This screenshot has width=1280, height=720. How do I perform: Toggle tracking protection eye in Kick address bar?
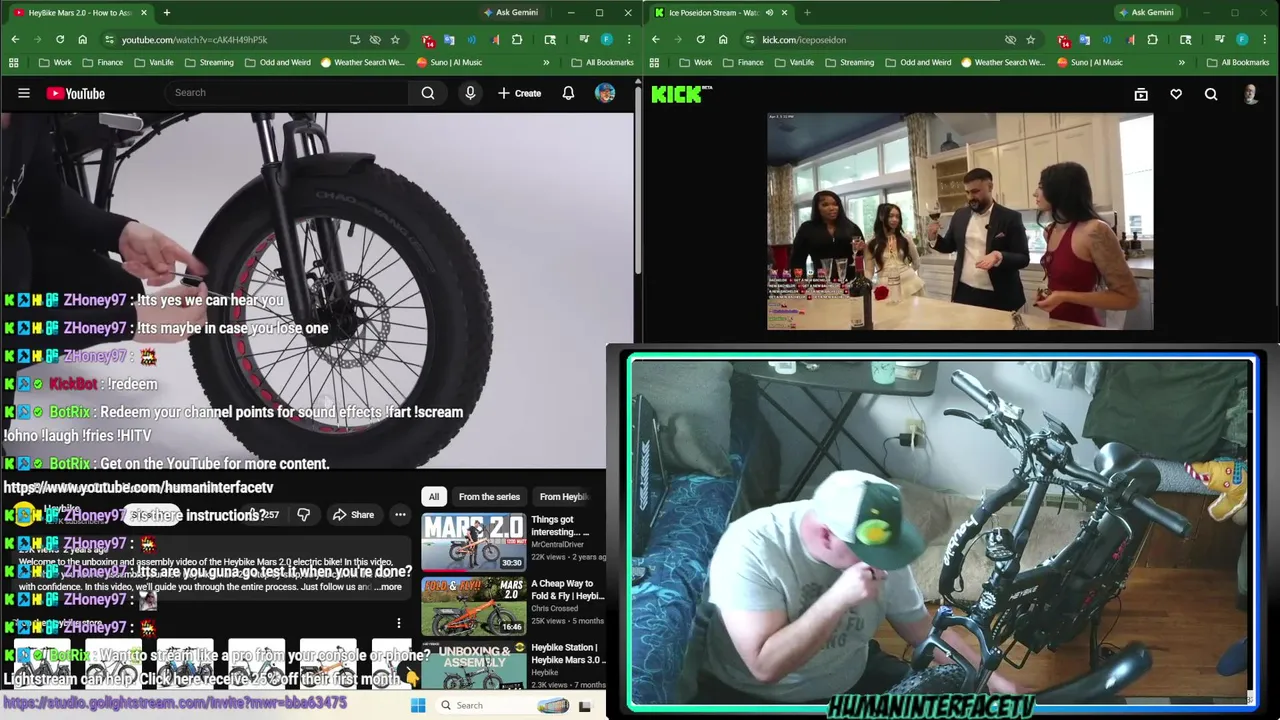tap(1010, 39)
